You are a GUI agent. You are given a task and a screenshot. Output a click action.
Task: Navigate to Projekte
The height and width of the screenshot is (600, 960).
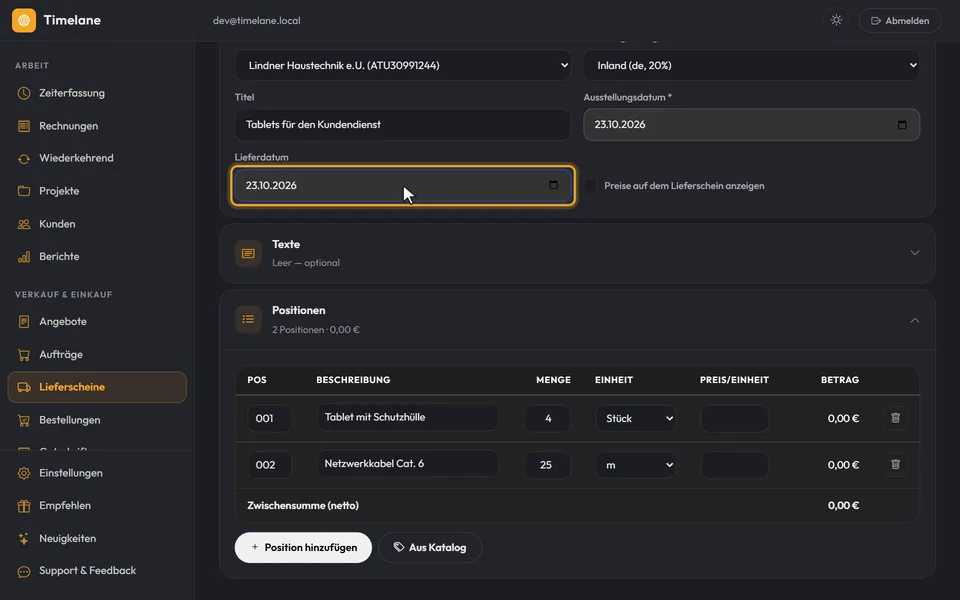click(97, 191)
